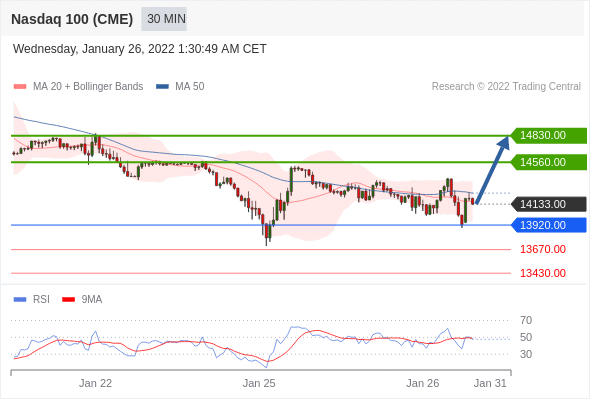This screenshot has width=590, height=400.
Task: Click the RSI 70 level label
Action: [x=526, y=321]
